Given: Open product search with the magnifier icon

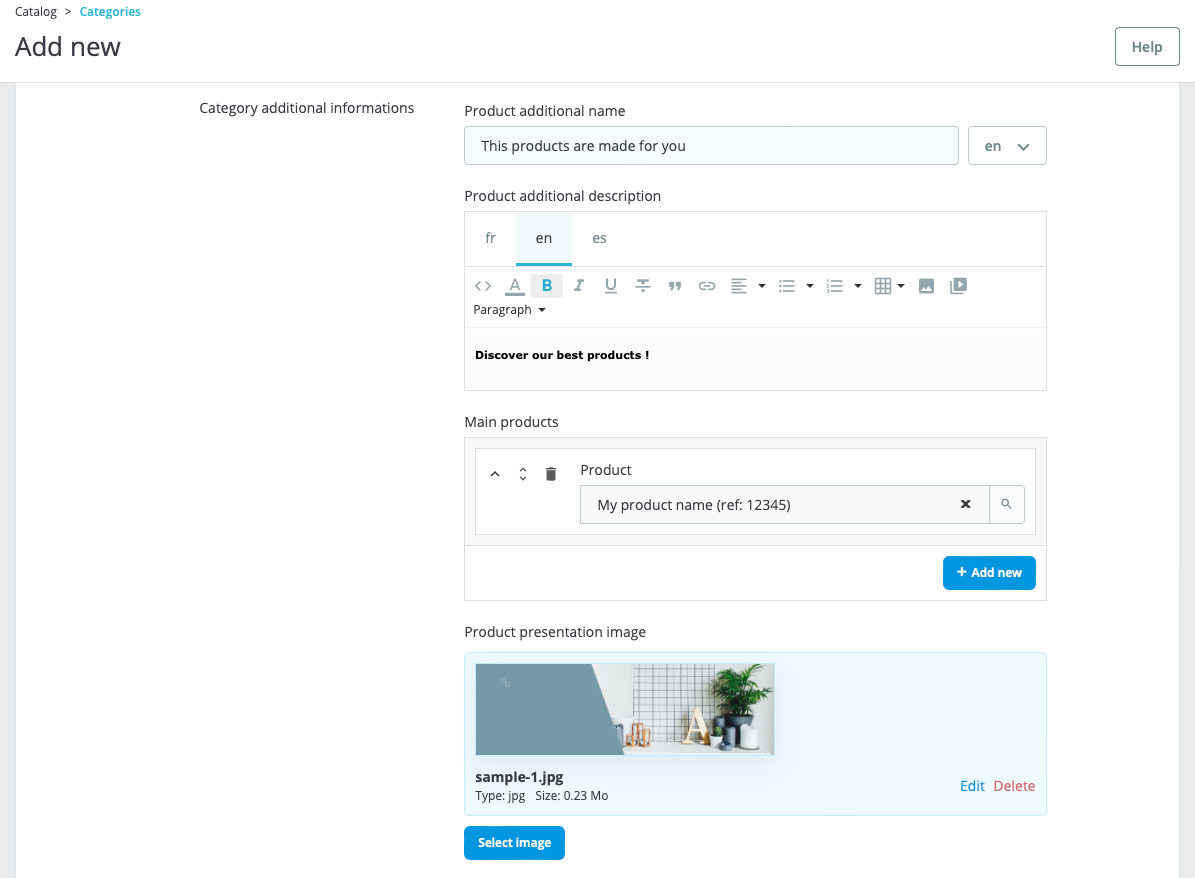Looking at the screenshot, I should [x=1007, y=504].
